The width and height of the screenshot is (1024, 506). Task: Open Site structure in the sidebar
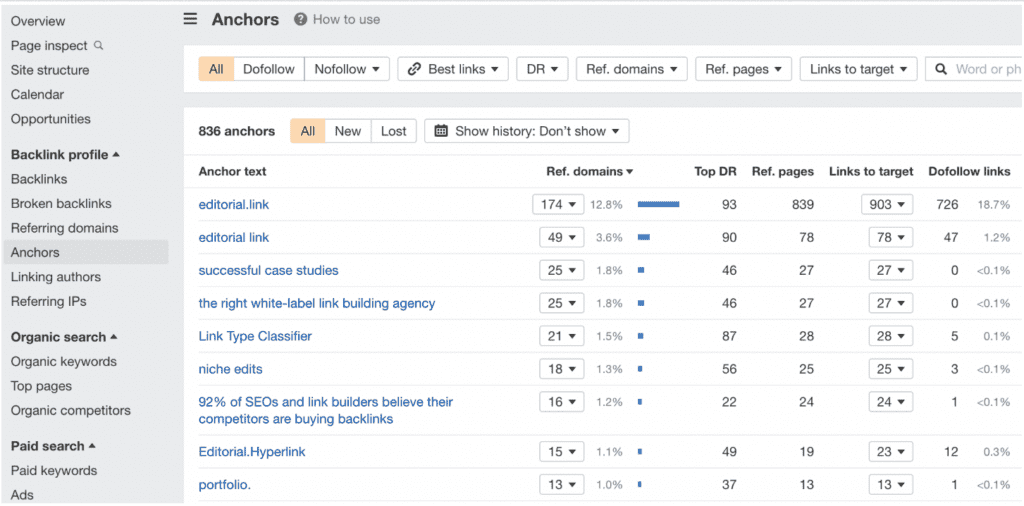(x=50, y=70)
